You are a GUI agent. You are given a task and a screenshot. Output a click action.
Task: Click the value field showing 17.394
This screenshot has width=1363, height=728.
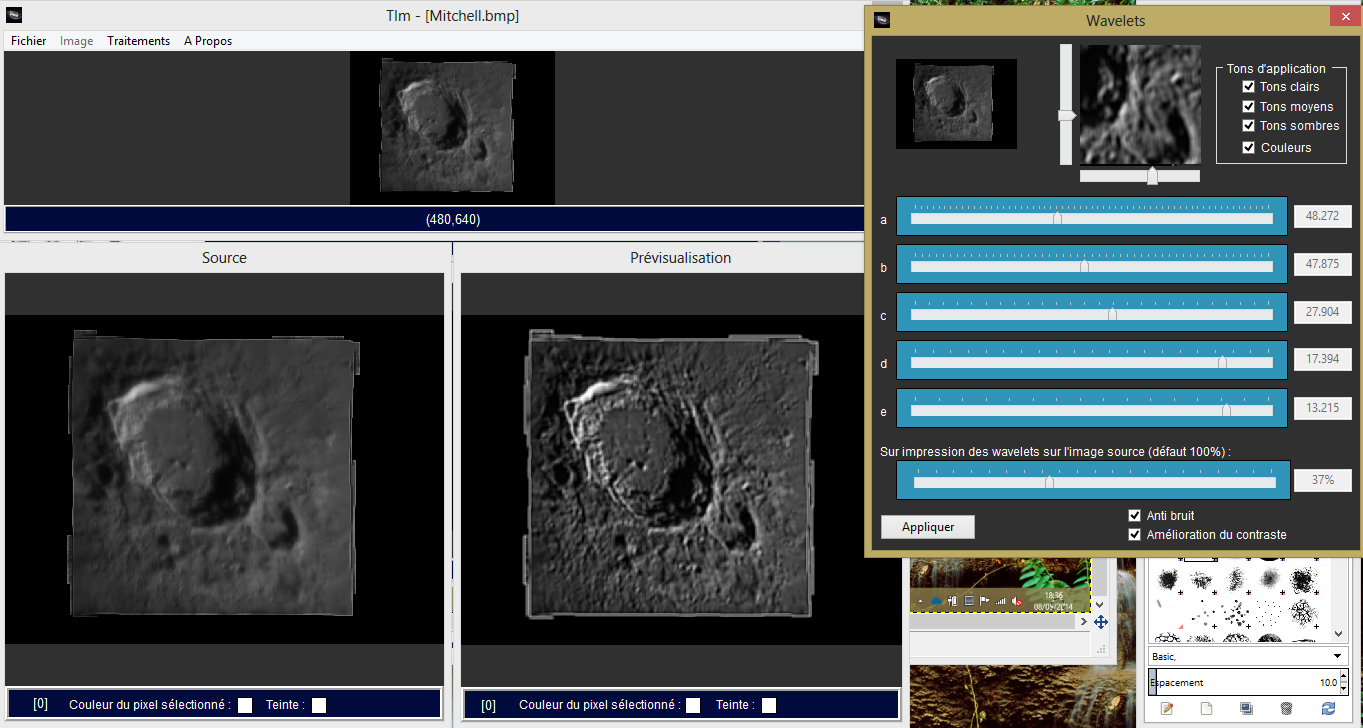click(x=1322, y=360)
